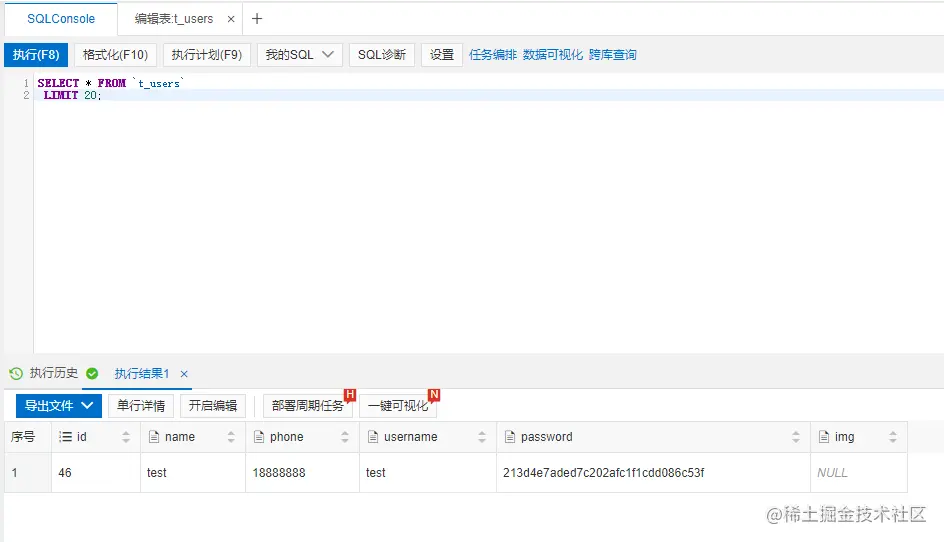Sort by the img column arrows
Image resolution: width=944 pixels, height=542 pixels.
tap(893, 437)
